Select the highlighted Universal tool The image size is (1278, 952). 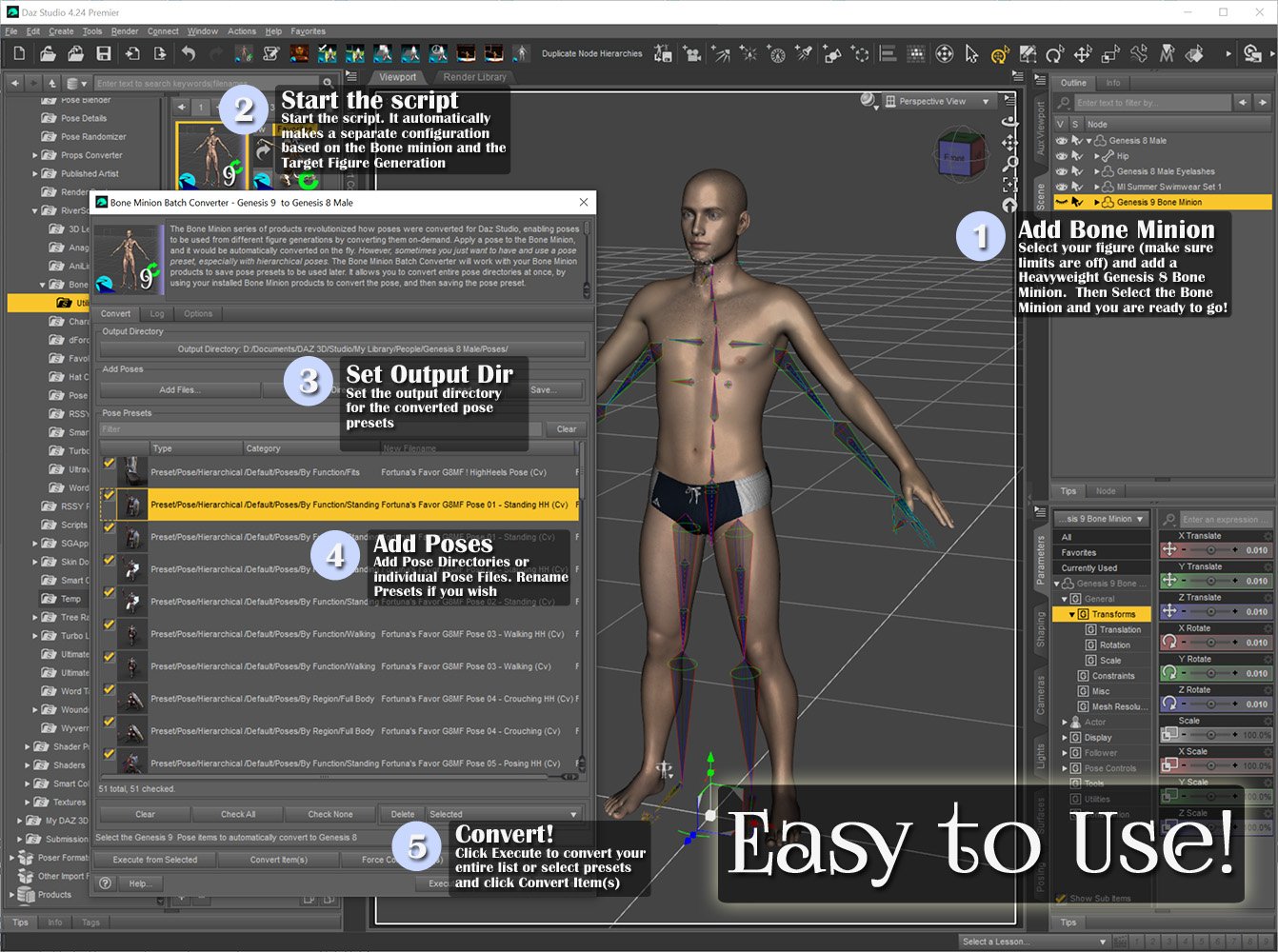point(1000,54)
